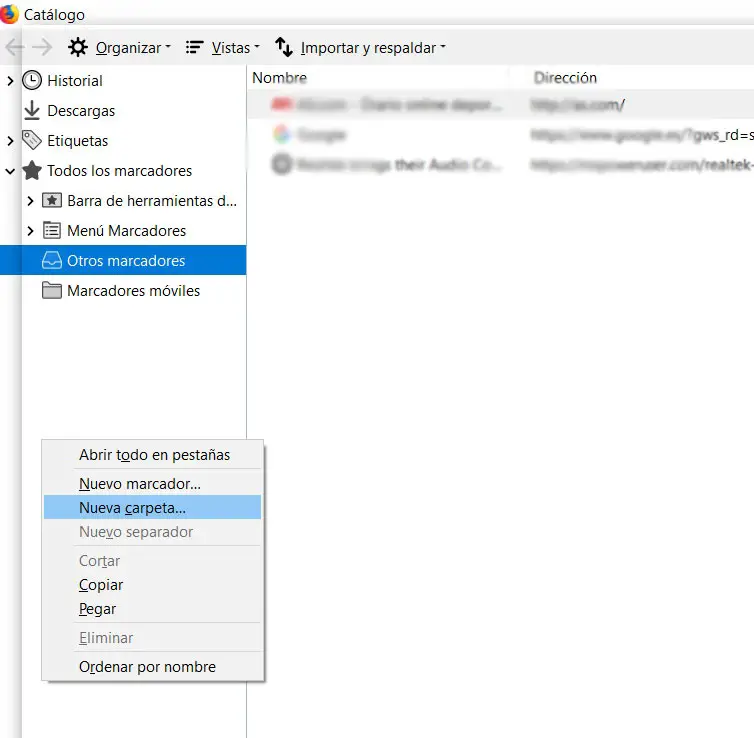Select Descargas in the sidebar
The width and height of the screenshot is (754, 738).
(x=81, y=111)
